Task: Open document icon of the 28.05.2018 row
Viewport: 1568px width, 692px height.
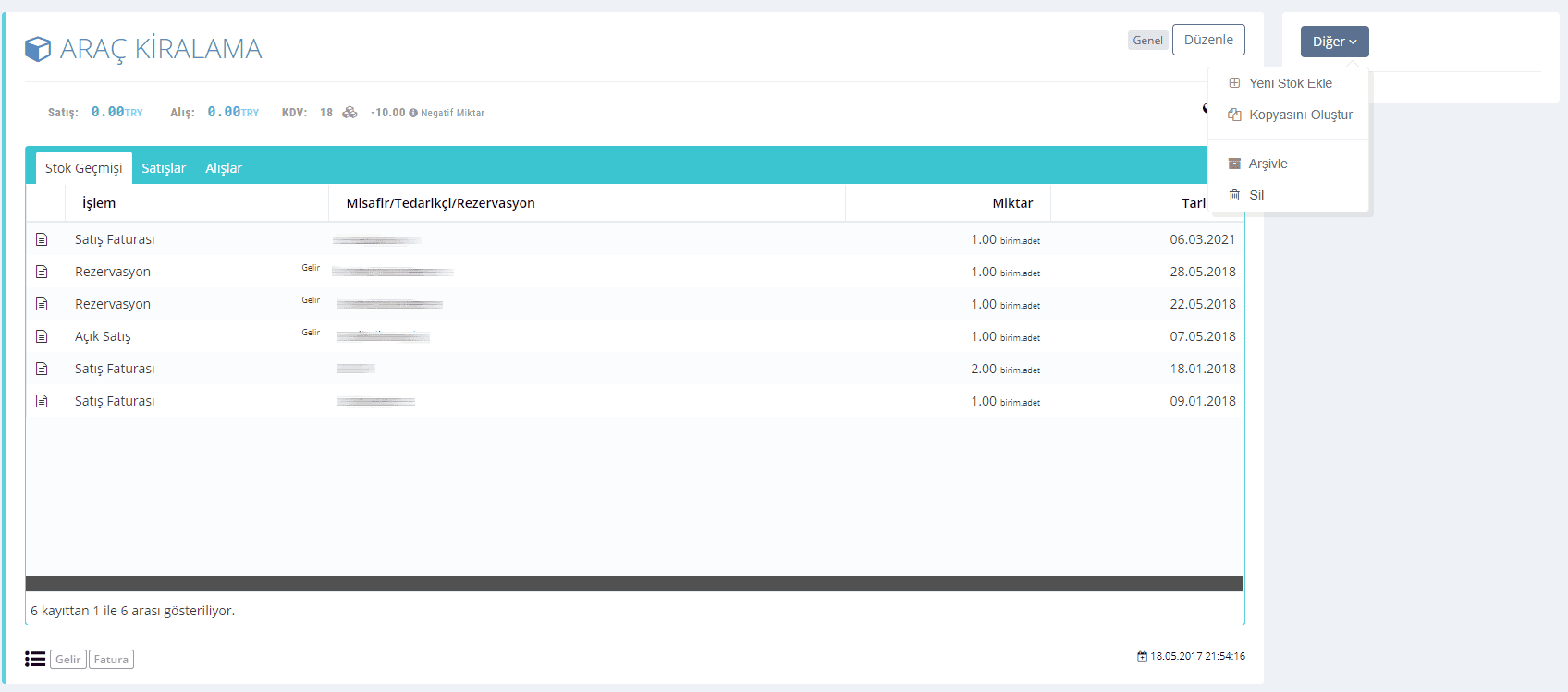Action: click(42, 272)
